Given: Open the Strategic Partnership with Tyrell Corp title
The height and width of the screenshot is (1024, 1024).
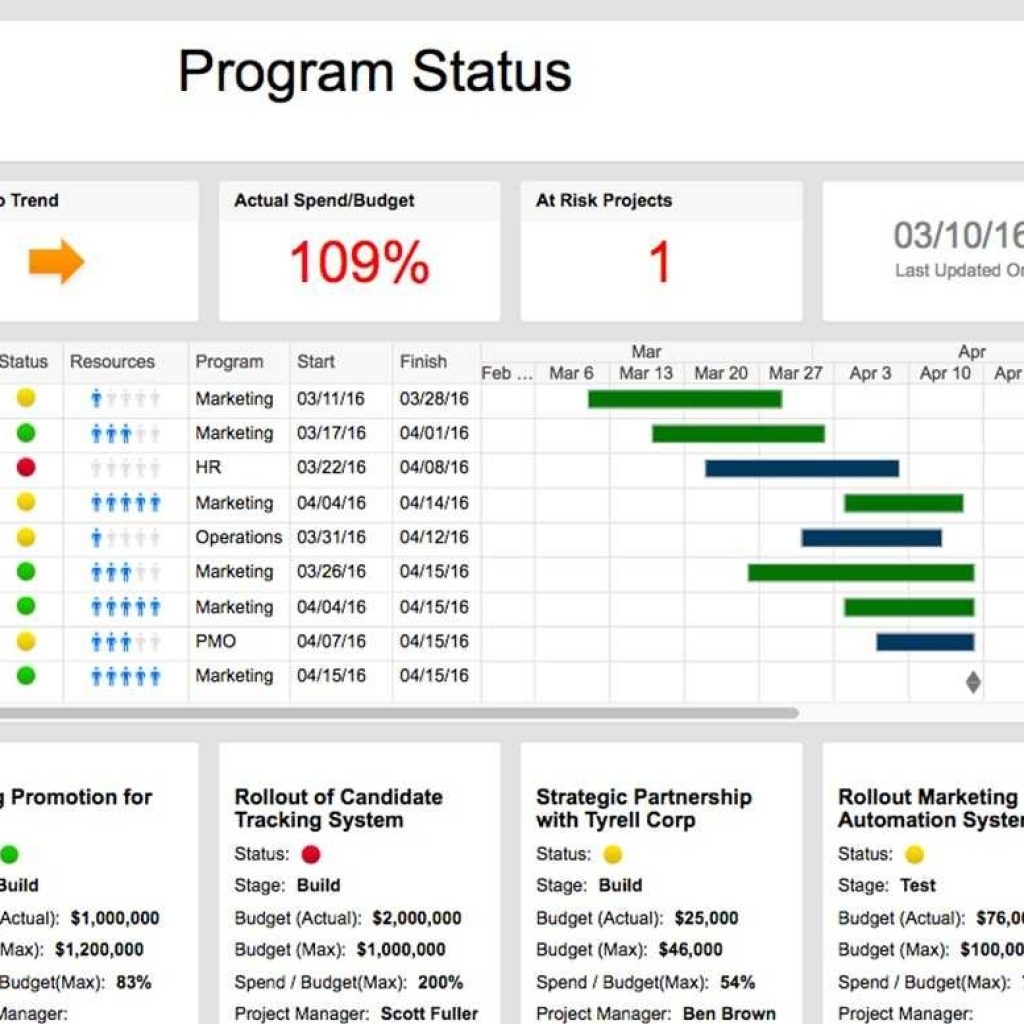Looking at the screenshot, I should pyautogui.click(x=643, y=808).
